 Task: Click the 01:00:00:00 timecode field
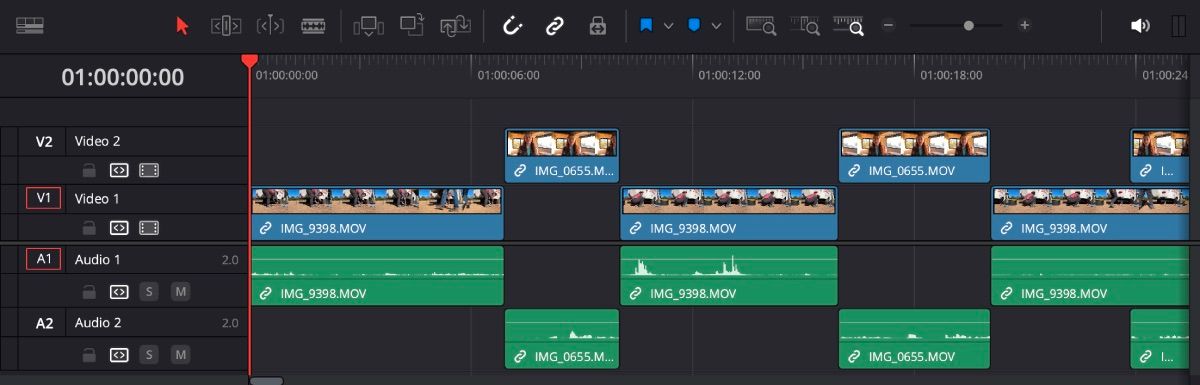(123, 77)
